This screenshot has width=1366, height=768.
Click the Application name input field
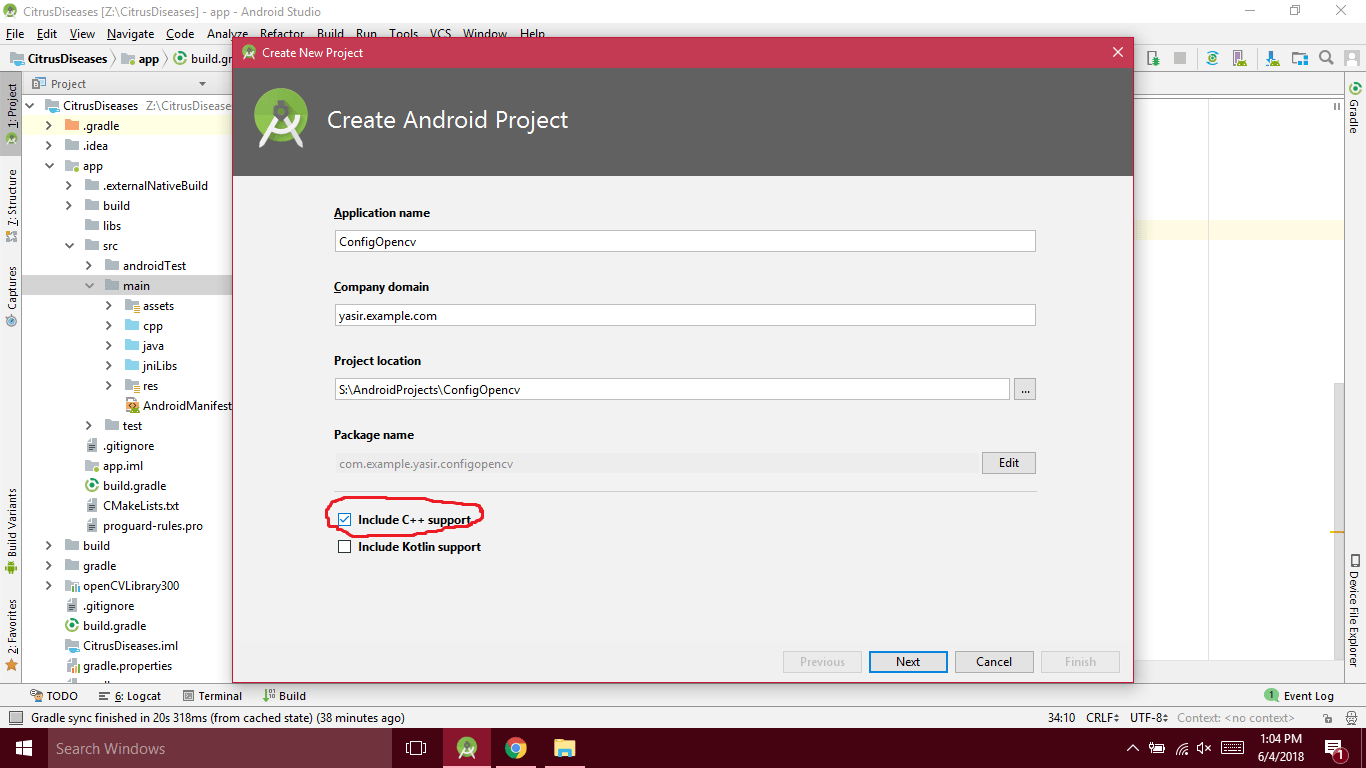point(685,241)
